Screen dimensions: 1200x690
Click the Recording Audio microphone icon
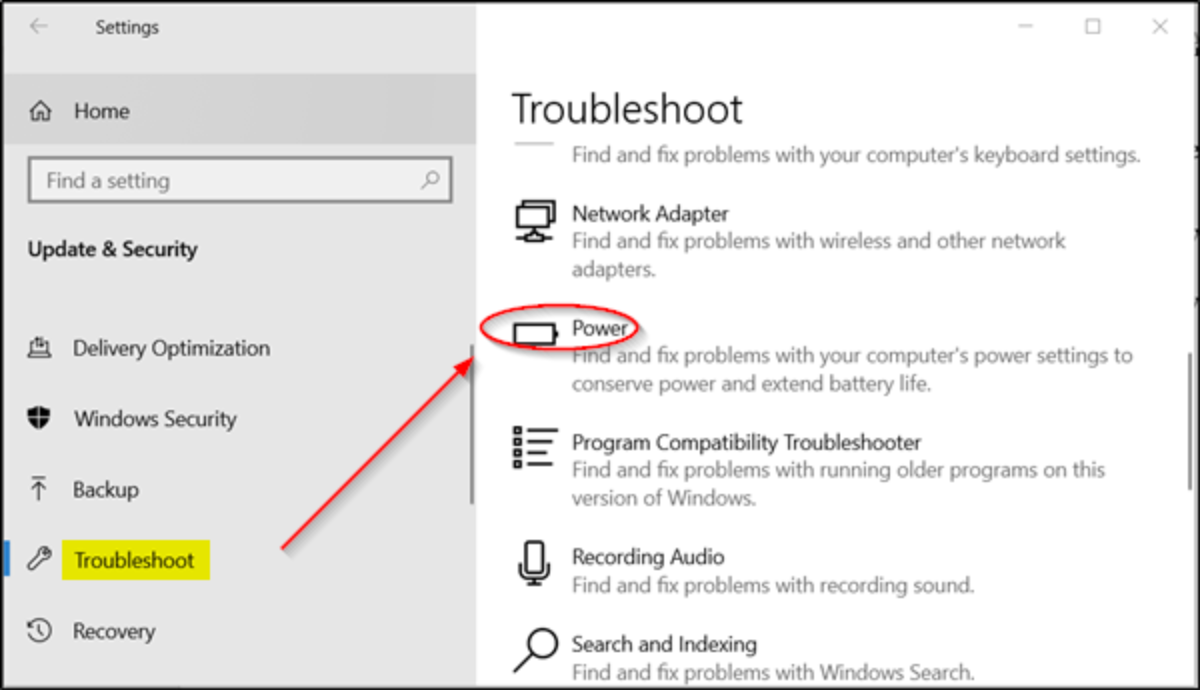[534, 563]
